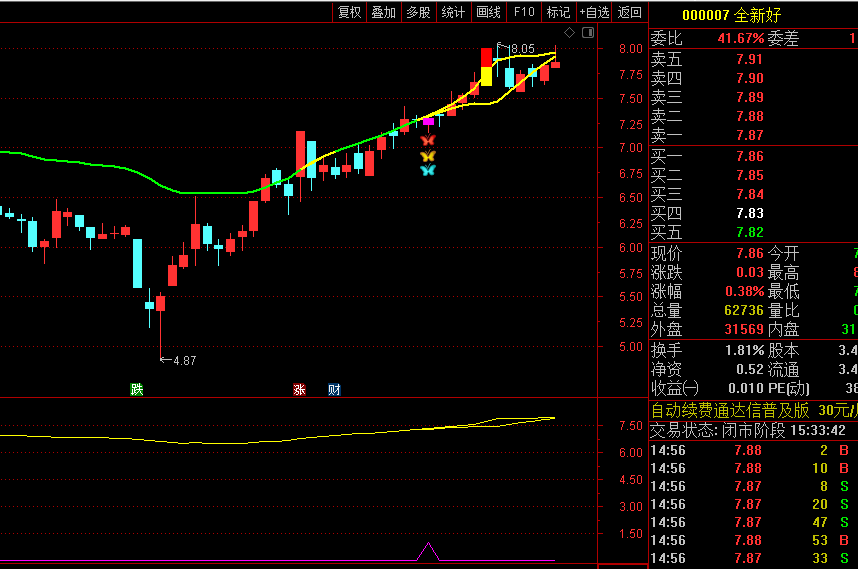Click the 现价 value 7.86

point(749,253)
